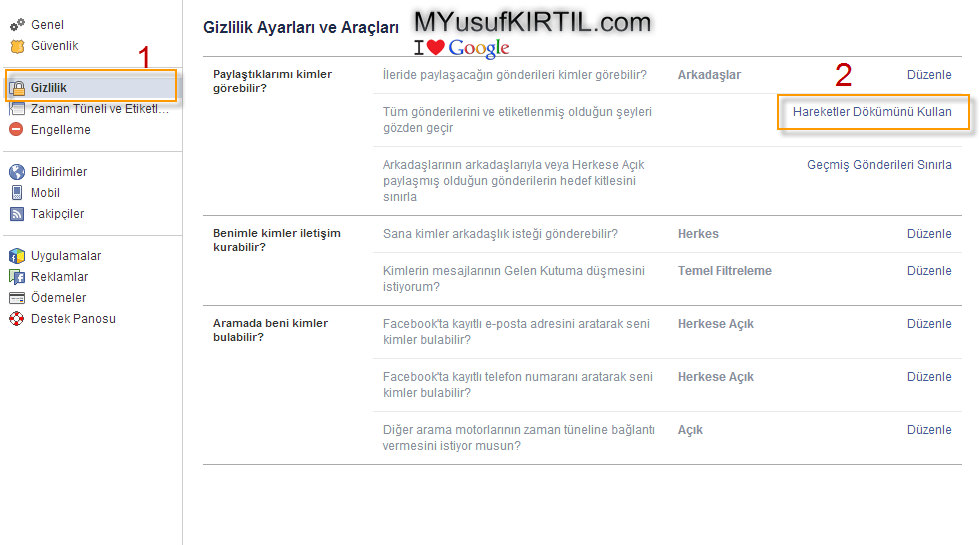Click Düzenle for friend request setting (Herkes)
This screenshot has width=979, height=545.
click(929, 234)
